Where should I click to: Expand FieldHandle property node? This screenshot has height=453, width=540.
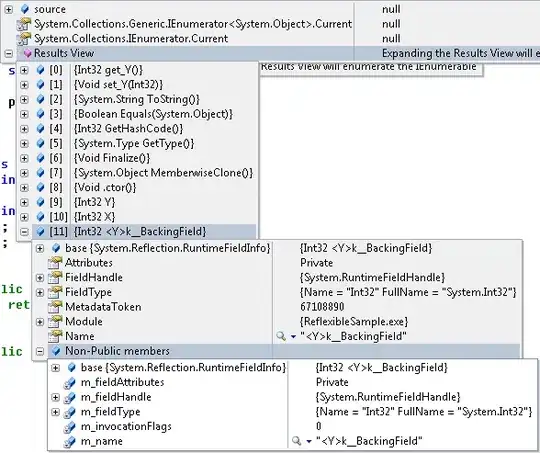(40, 278)
